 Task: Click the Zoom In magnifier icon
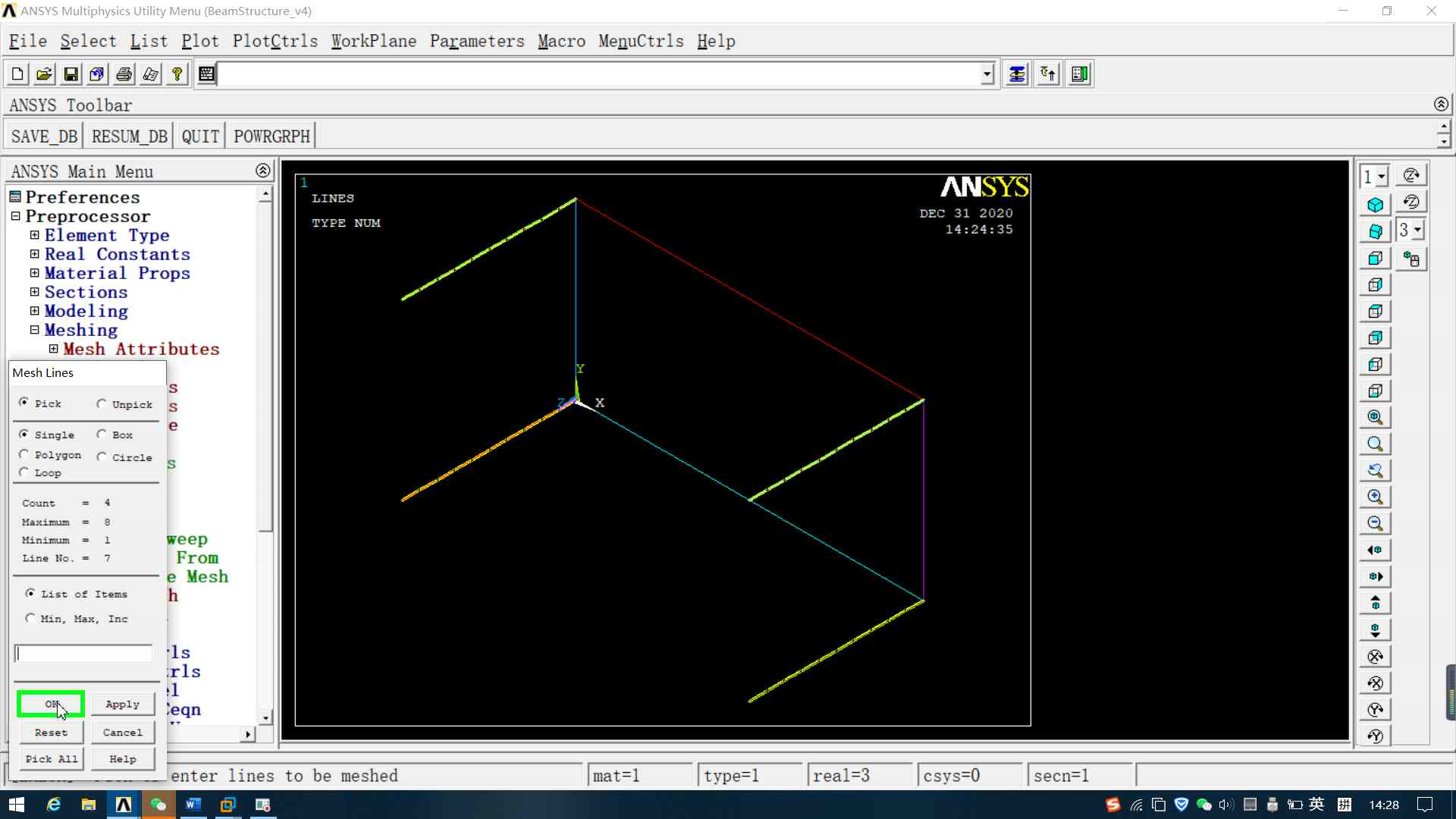tap(1375, 497)
